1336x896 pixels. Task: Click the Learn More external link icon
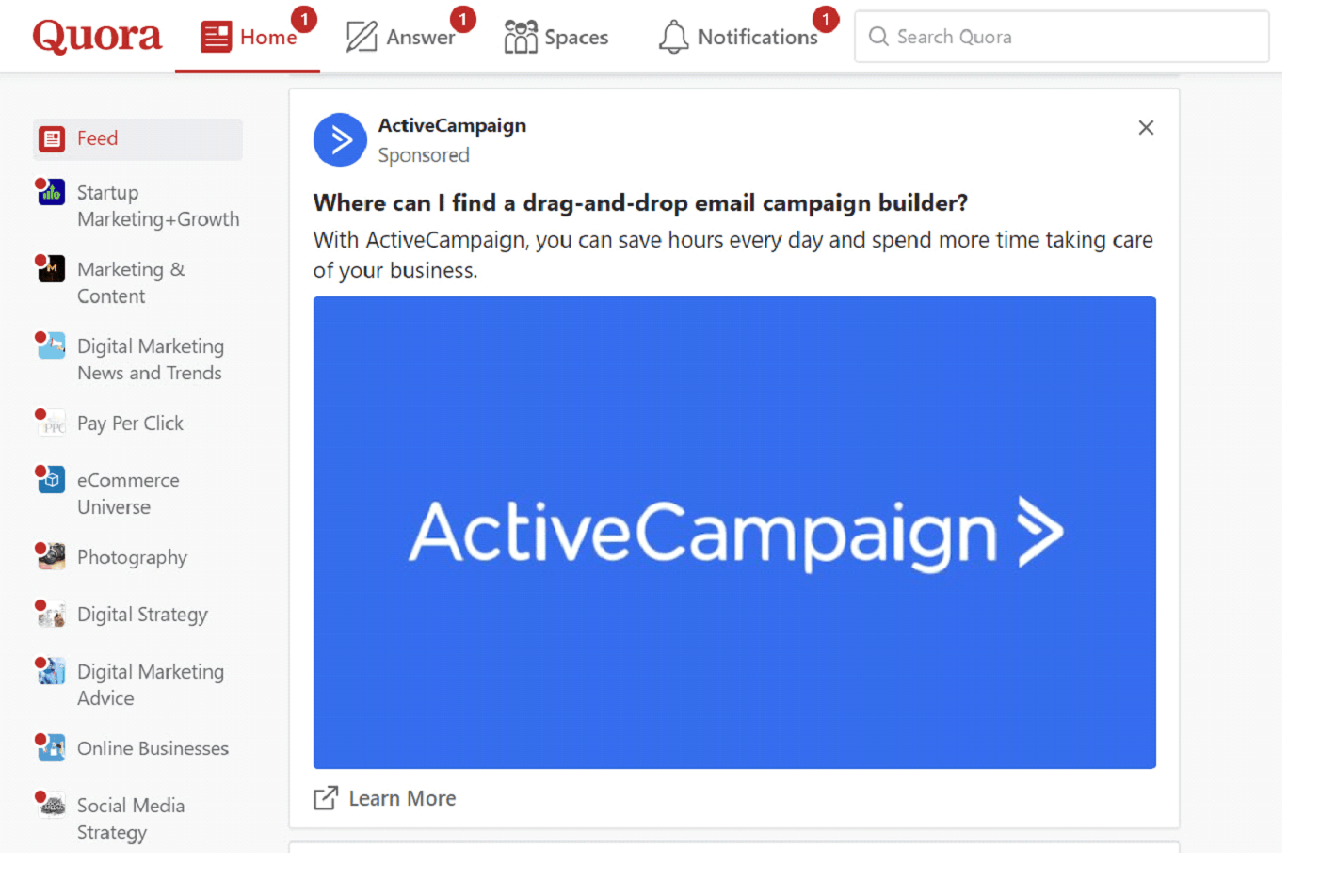point(326,799)
